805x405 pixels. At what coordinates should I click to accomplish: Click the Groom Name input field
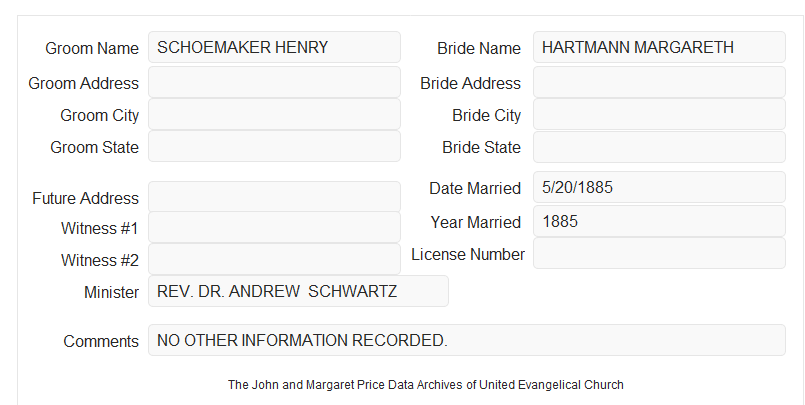point(274,47)
